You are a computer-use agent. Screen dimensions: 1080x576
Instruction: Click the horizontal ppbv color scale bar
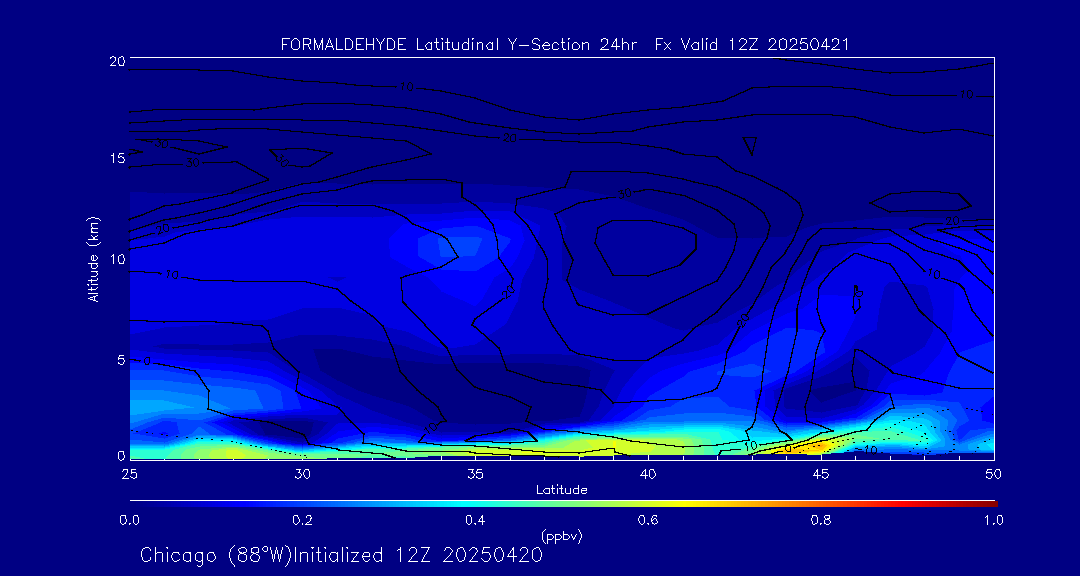[563, 503]
